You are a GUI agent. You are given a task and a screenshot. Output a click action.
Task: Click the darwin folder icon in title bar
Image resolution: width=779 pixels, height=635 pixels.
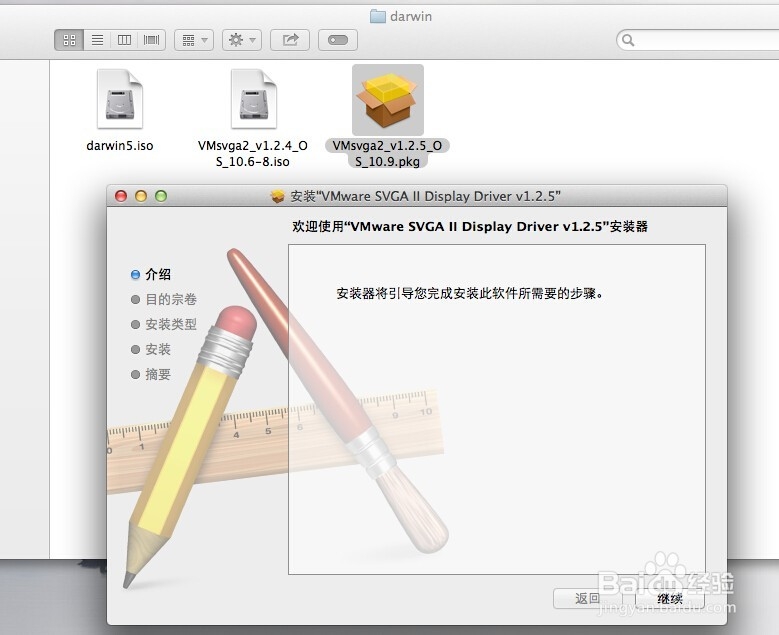coord(378,16)
